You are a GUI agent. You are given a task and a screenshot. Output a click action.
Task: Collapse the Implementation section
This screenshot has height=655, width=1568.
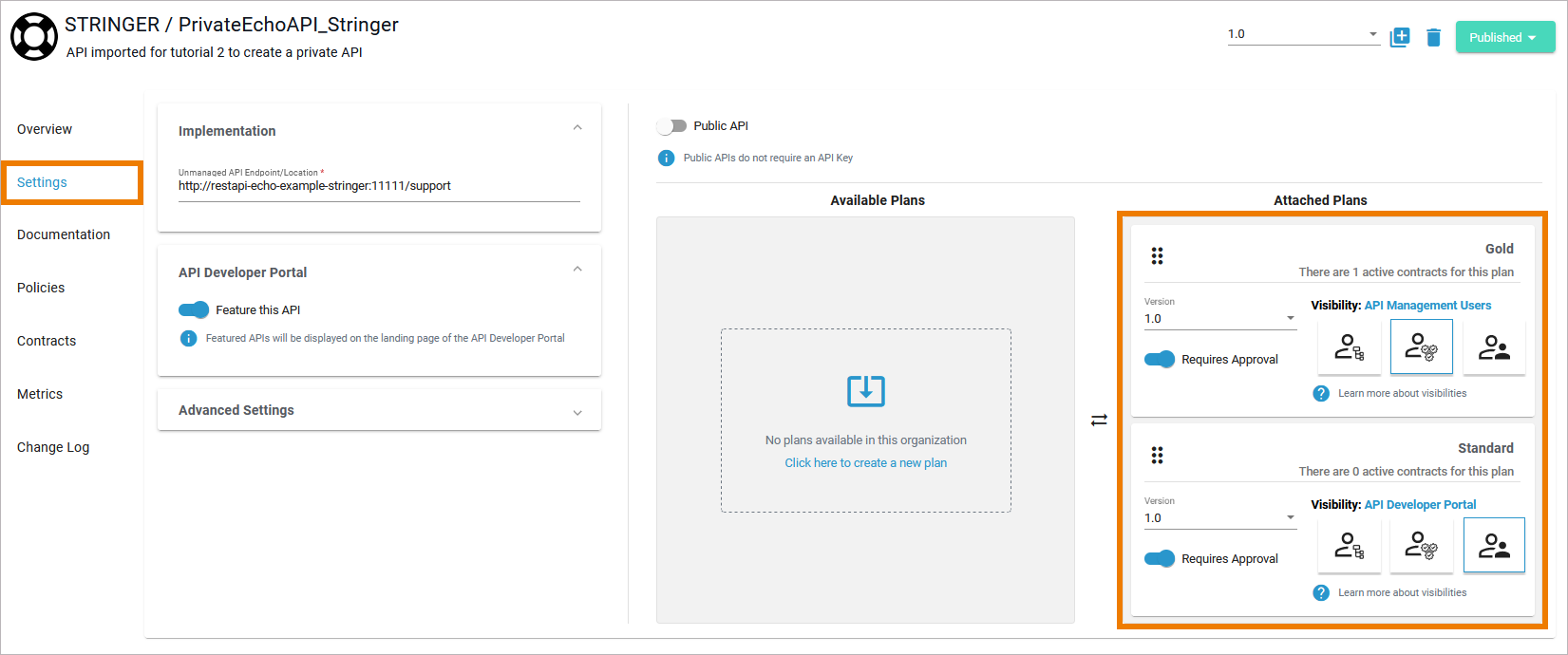(577, 128)
